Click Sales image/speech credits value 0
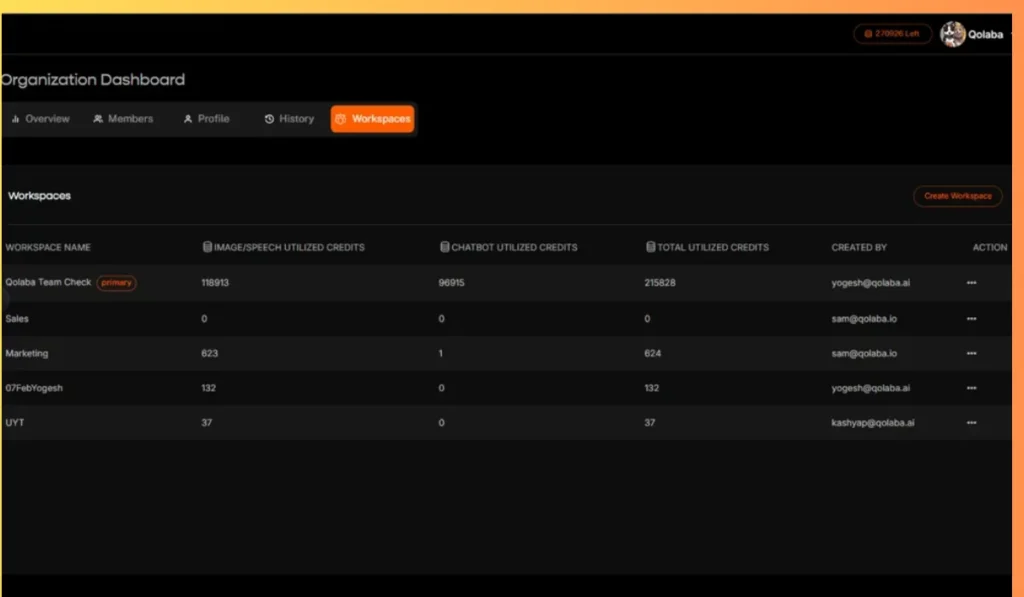The image size is (1024, 597). pyautogui.click(x=204, y=319)
